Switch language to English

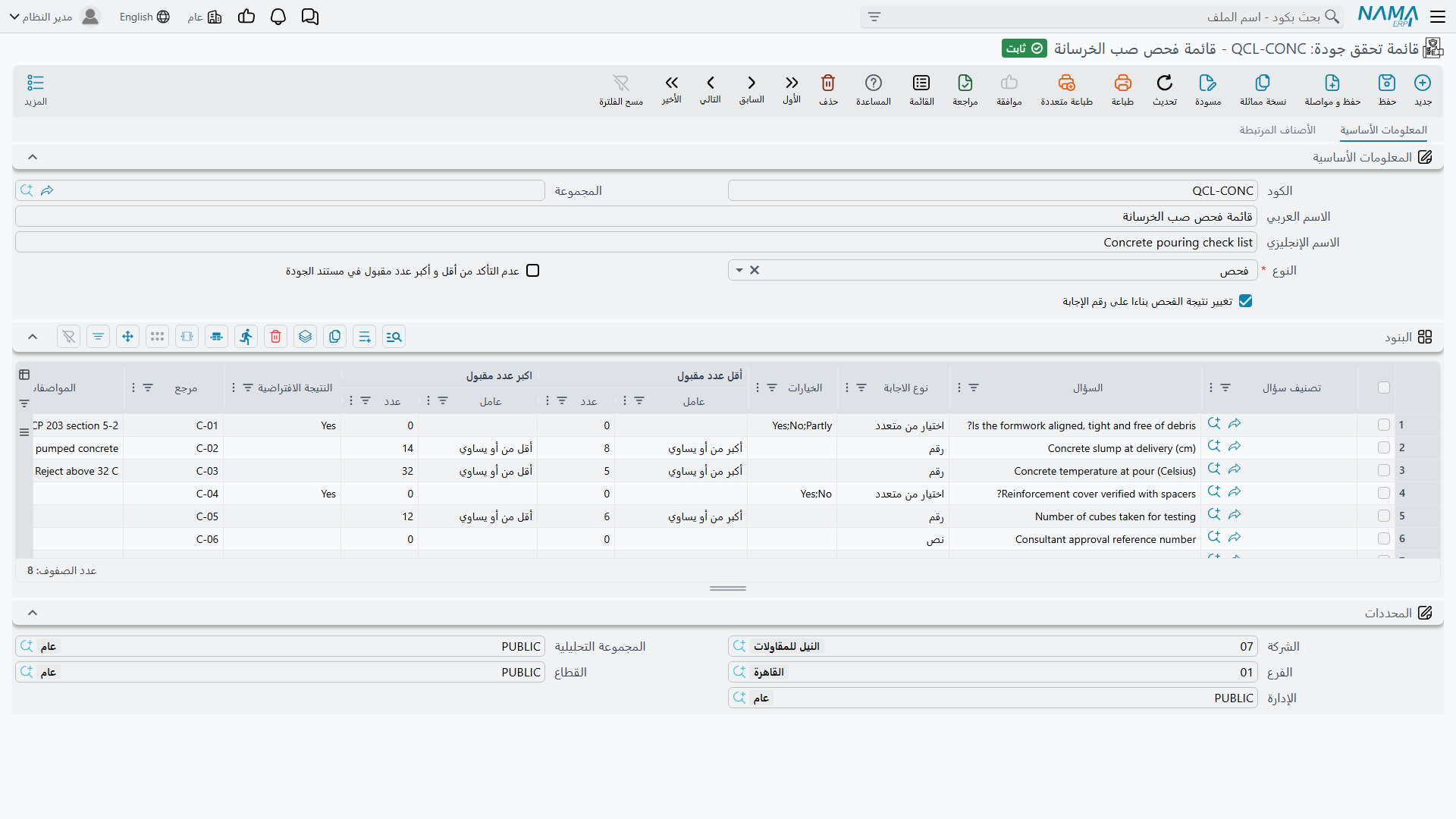click(x=144, y=17)
